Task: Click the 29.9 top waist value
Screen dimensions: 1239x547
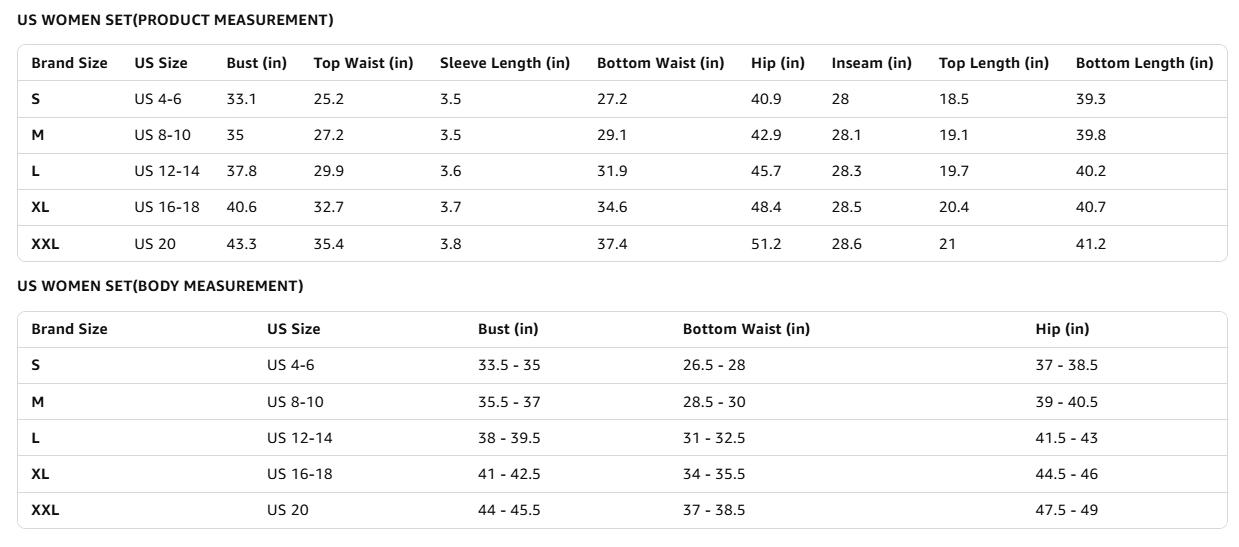Action: pos(328,171)
